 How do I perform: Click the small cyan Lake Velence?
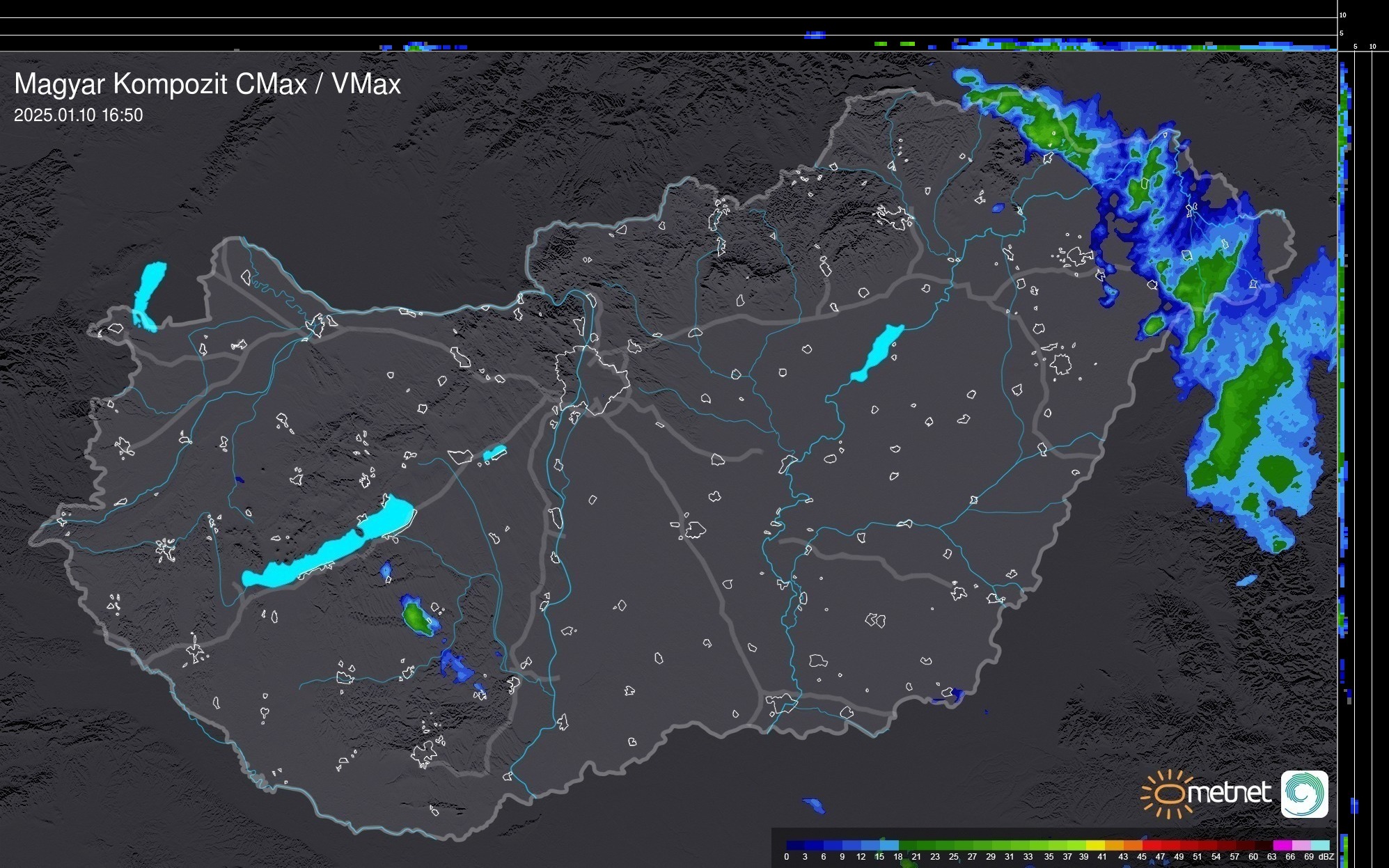tap(494, 453)
